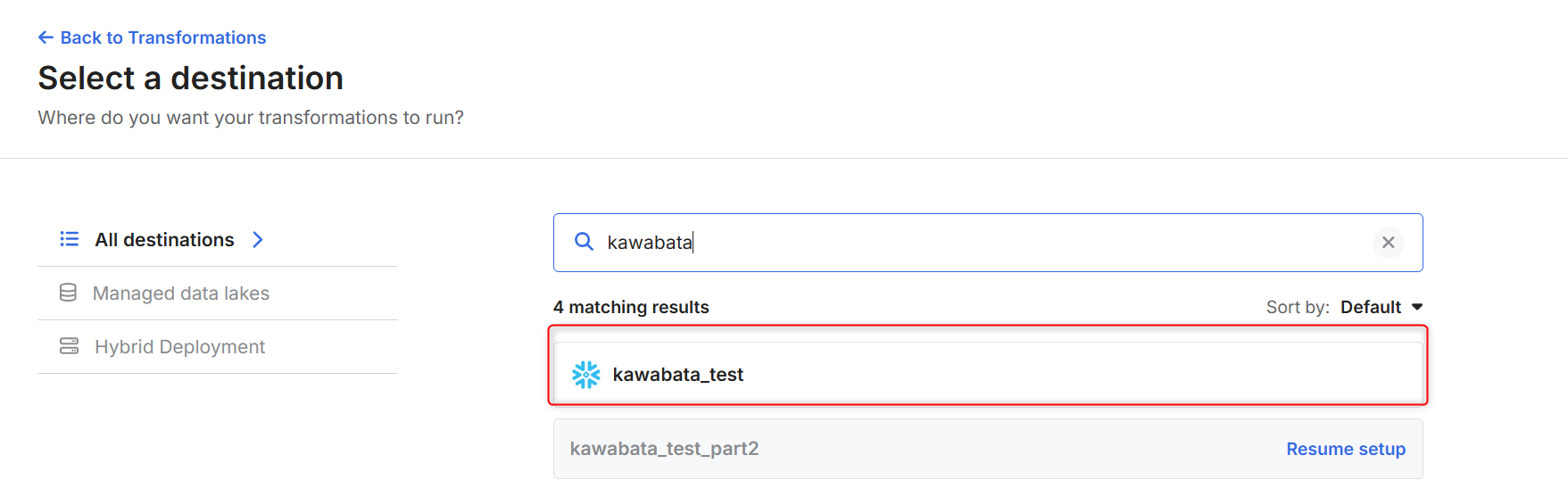The width and height of the screenshot is (1568, 480).
Task: Open Managed data lakes category
Action: click(x=181, y=294)
